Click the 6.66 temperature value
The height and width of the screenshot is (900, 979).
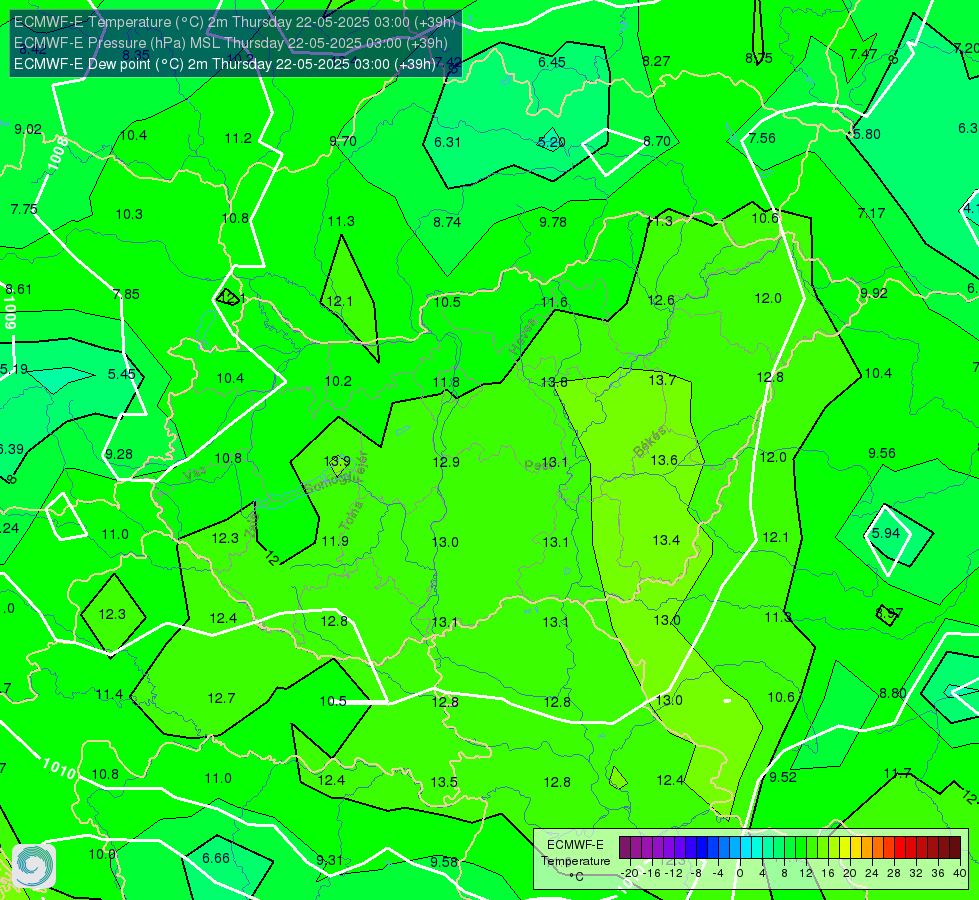tap(215, 858)
